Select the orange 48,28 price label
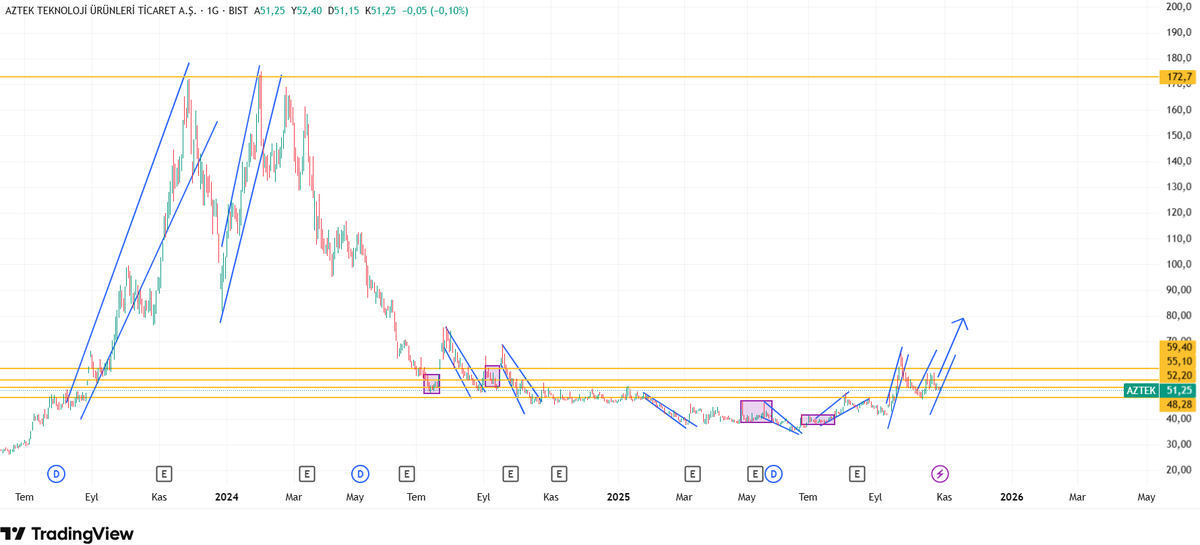1200x545 pixels. [x=1178, y=404]
